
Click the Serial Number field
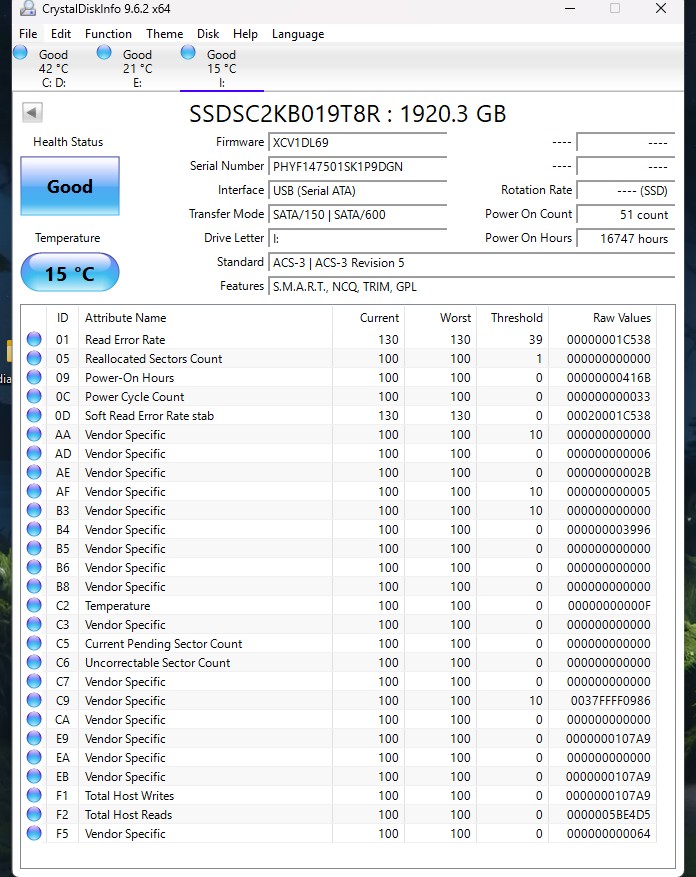pos(358,167)
